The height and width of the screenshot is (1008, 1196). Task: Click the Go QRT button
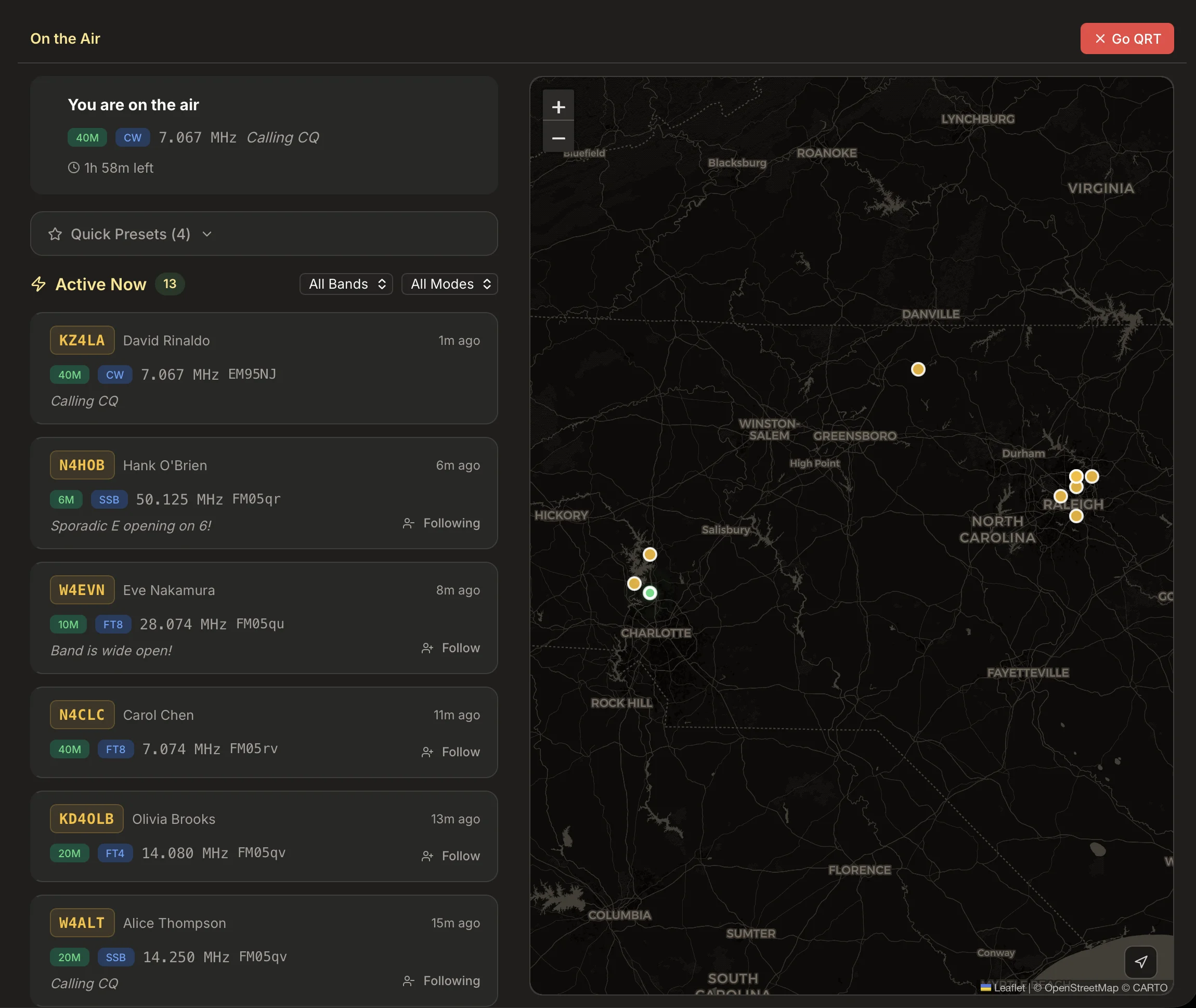point(1126,38)
